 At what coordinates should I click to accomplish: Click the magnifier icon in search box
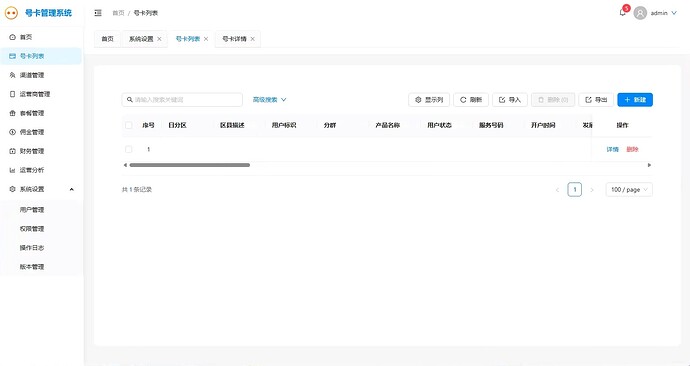coord(130,100)
